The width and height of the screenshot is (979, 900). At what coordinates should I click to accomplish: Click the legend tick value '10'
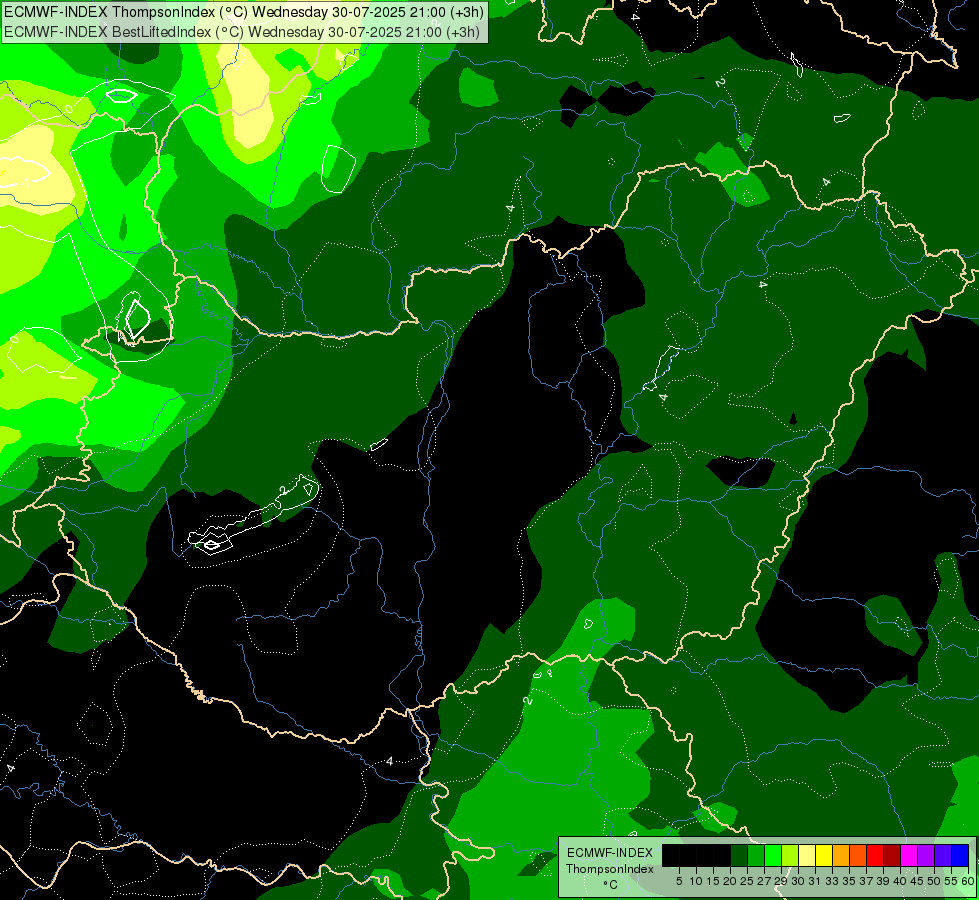tap(696, 881)
